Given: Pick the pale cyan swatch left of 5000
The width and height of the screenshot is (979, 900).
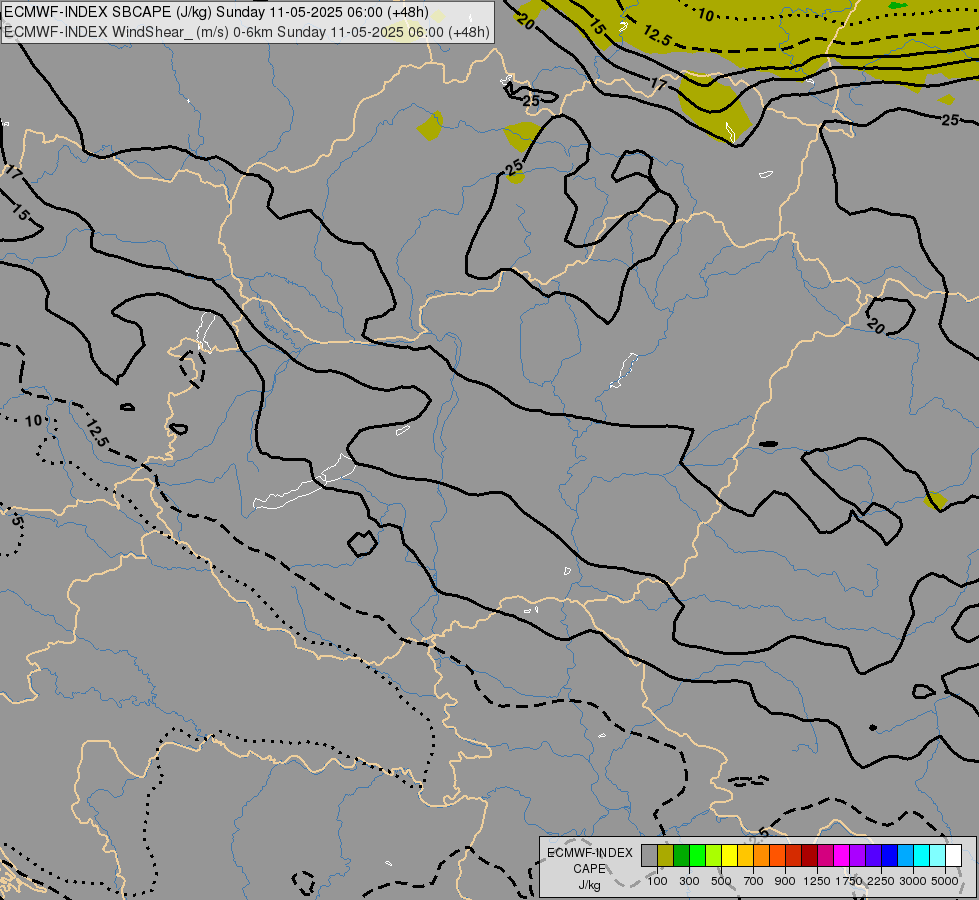Looking at the screenshot, I should pyautogui.click(x=938, y=856).
